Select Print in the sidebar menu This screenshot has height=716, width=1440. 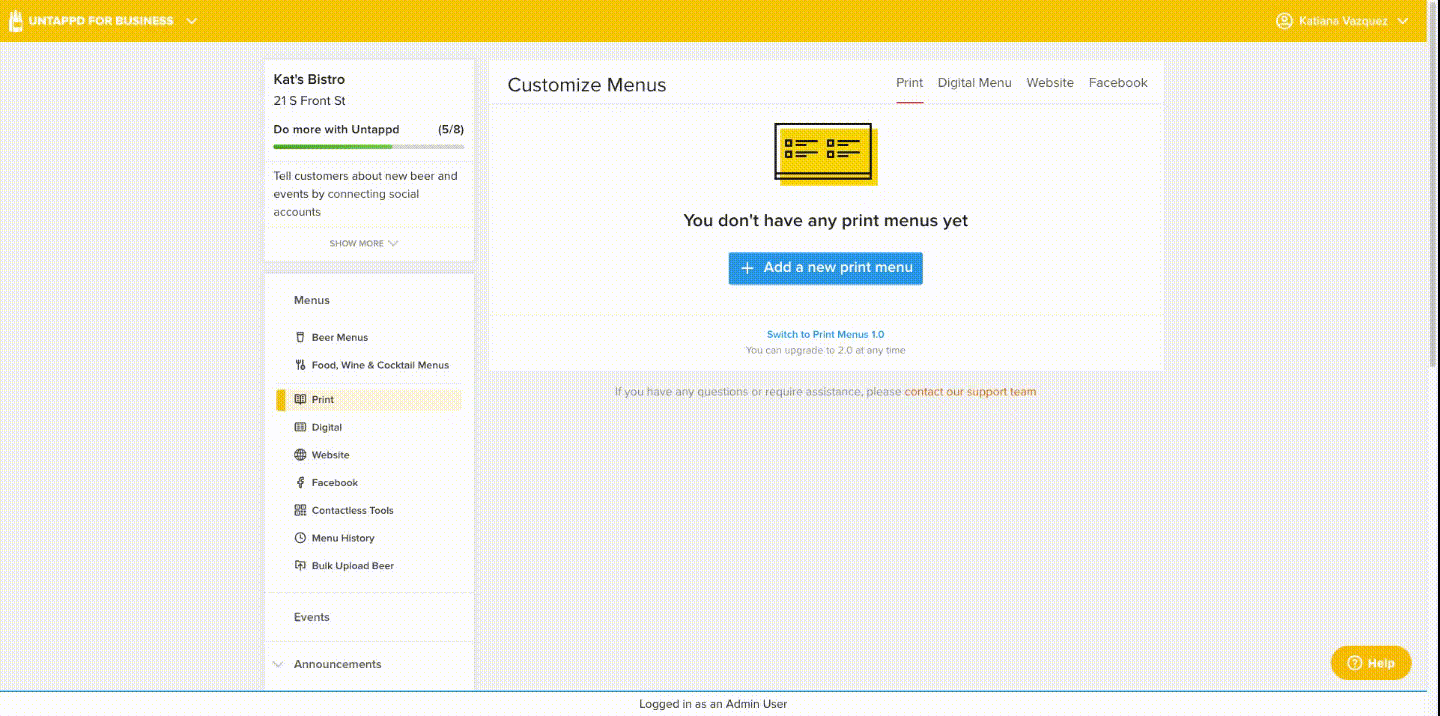(368, 400)
